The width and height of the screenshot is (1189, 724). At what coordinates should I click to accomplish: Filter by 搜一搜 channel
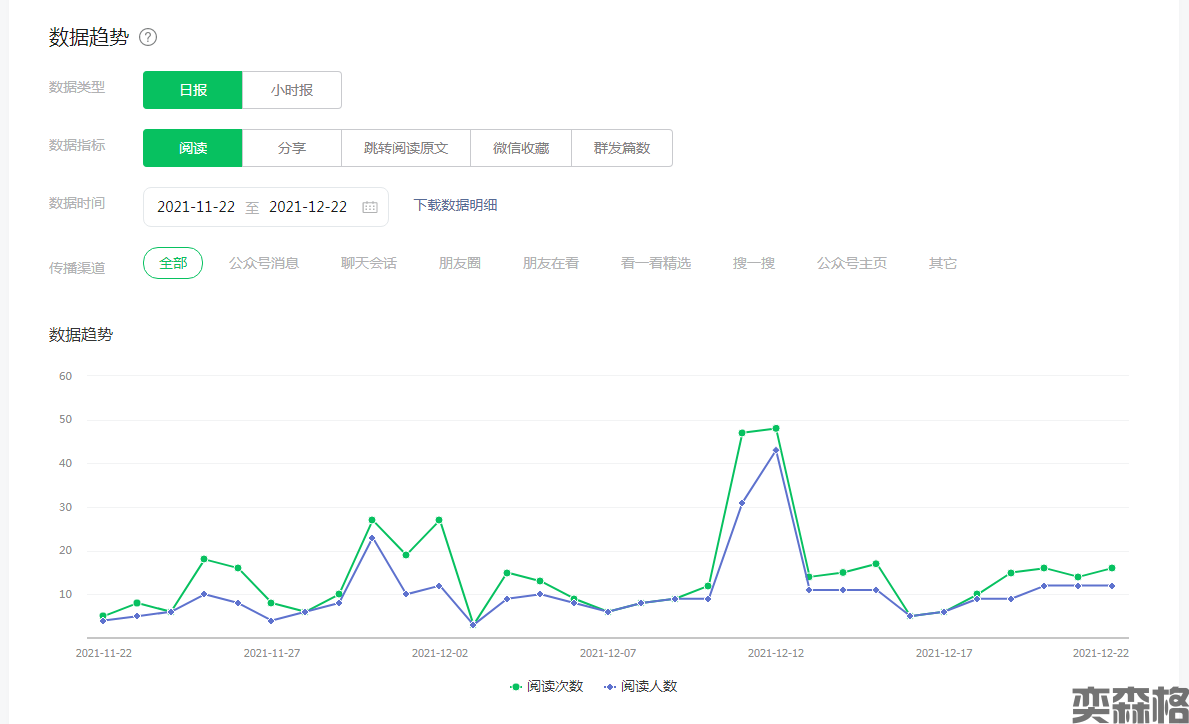click(754, 263)
